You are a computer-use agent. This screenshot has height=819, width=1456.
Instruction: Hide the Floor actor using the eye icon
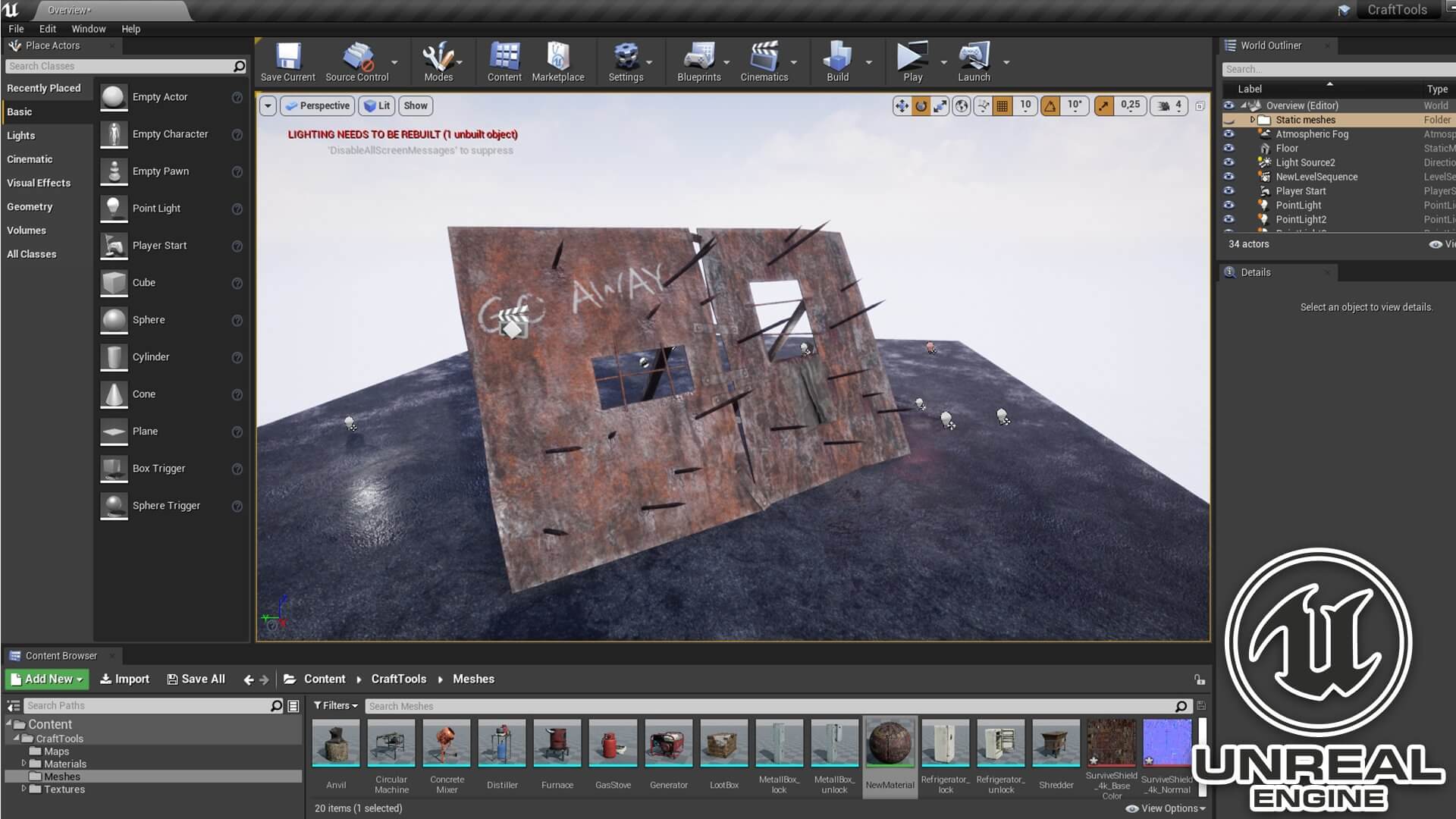[1228, 149]
